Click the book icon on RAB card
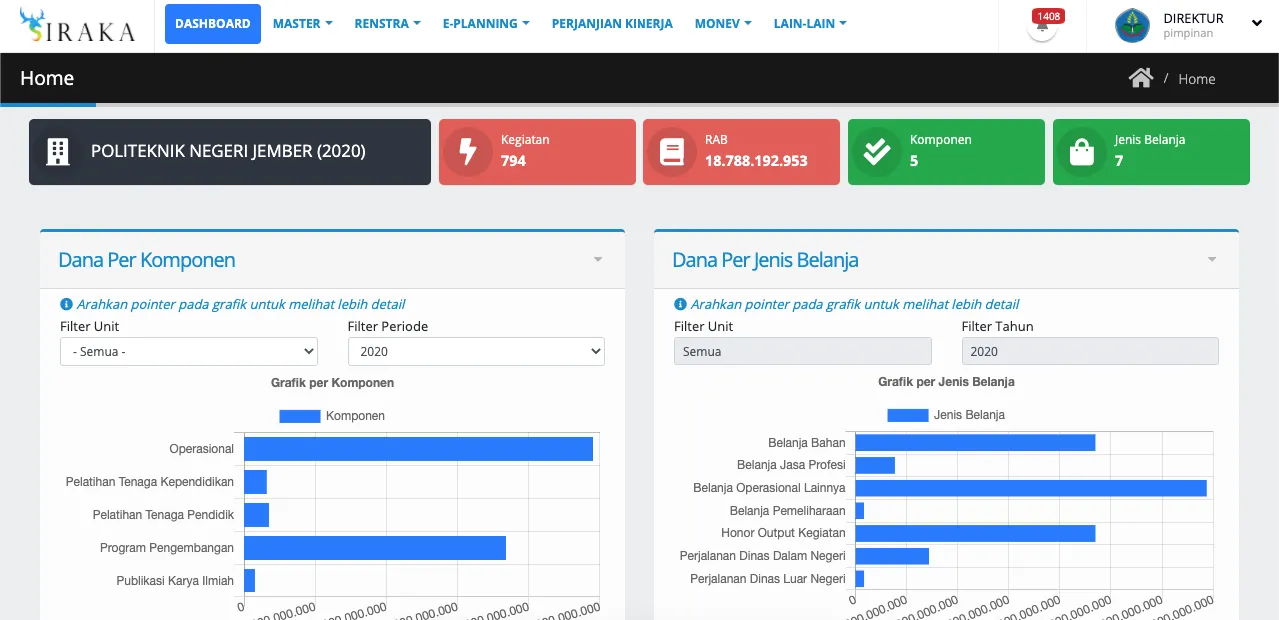The image size is (1279, 620). coord(671,152)
